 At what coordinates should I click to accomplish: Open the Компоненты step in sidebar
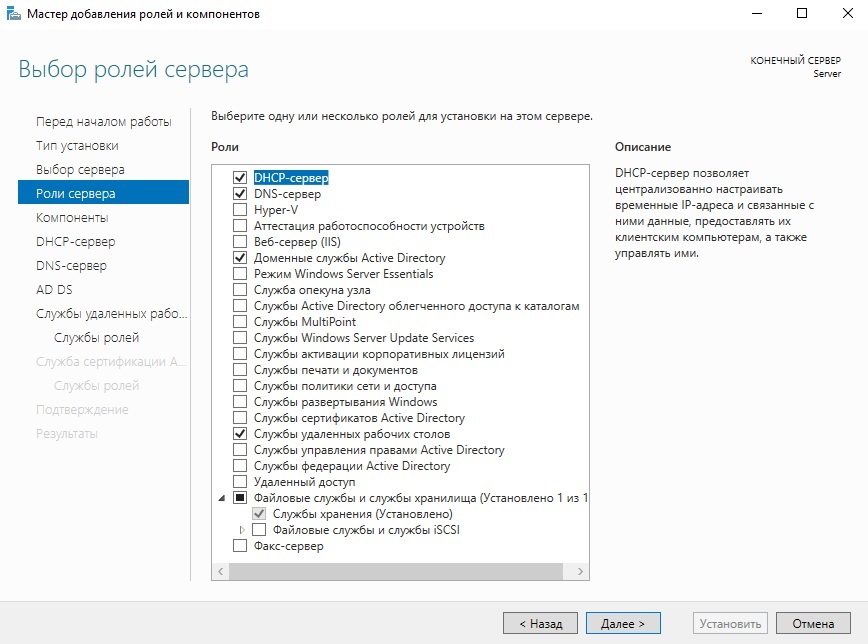pyautogui.click(x=72, y=218)
